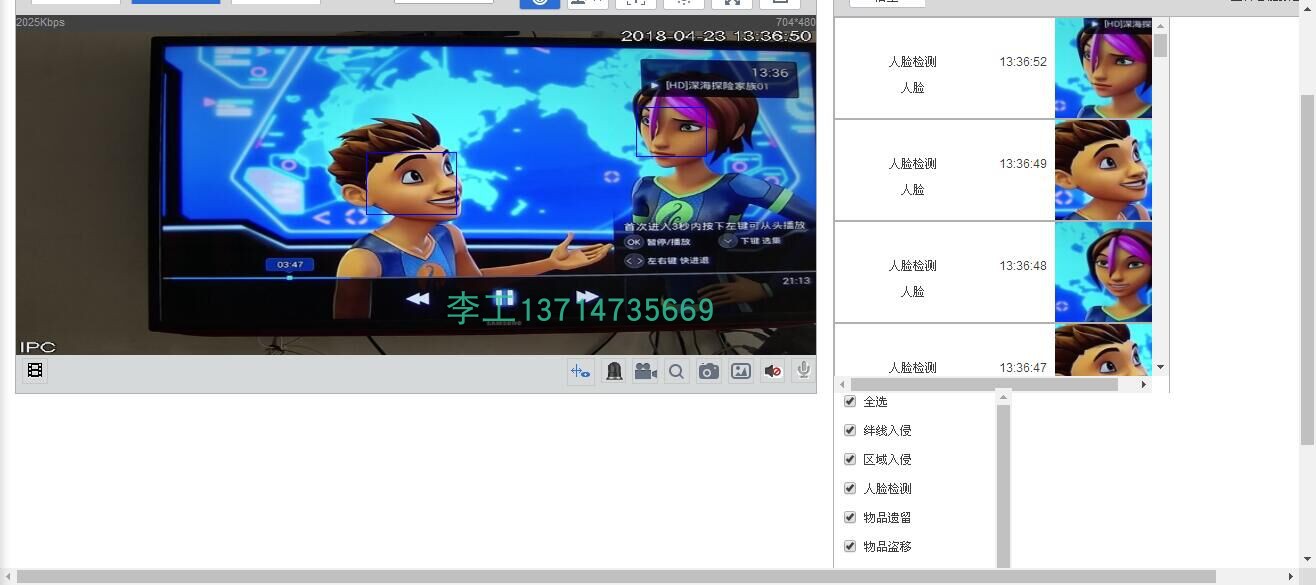1316x585 pixels.
Task: Click the 人脸 text in the 13:36:49 row
Action: [912, 189]
